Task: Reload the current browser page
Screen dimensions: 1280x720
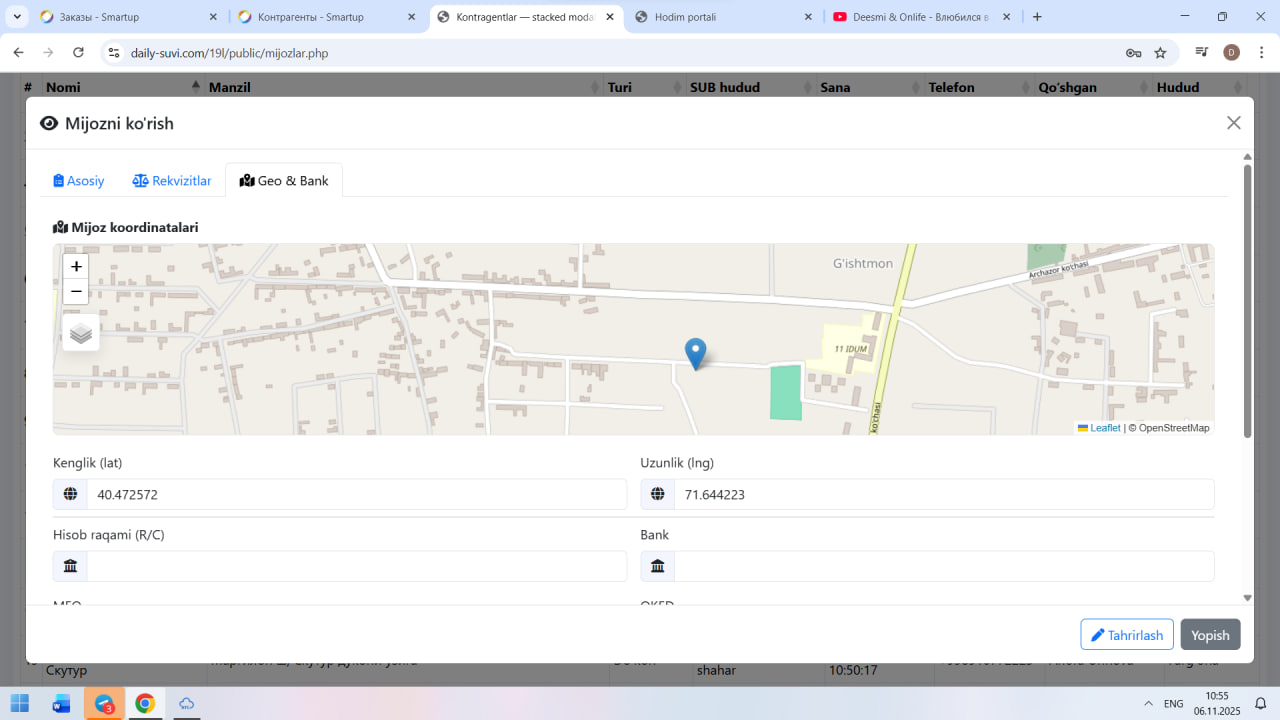Action: point(77,53)
